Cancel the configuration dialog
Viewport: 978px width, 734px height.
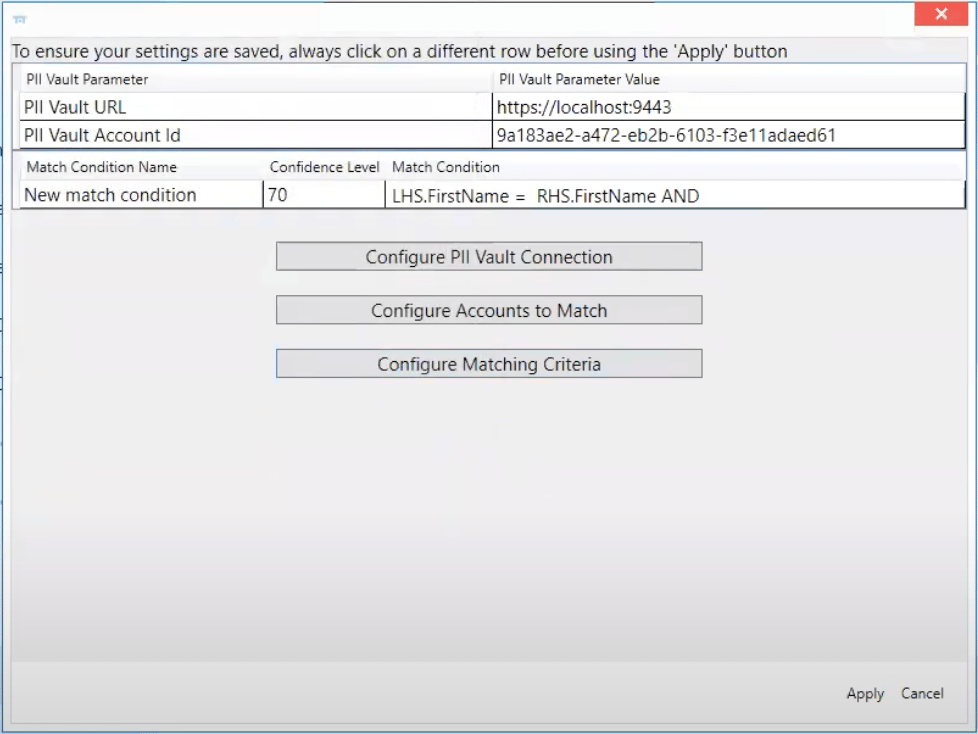[x=922, y=693]
